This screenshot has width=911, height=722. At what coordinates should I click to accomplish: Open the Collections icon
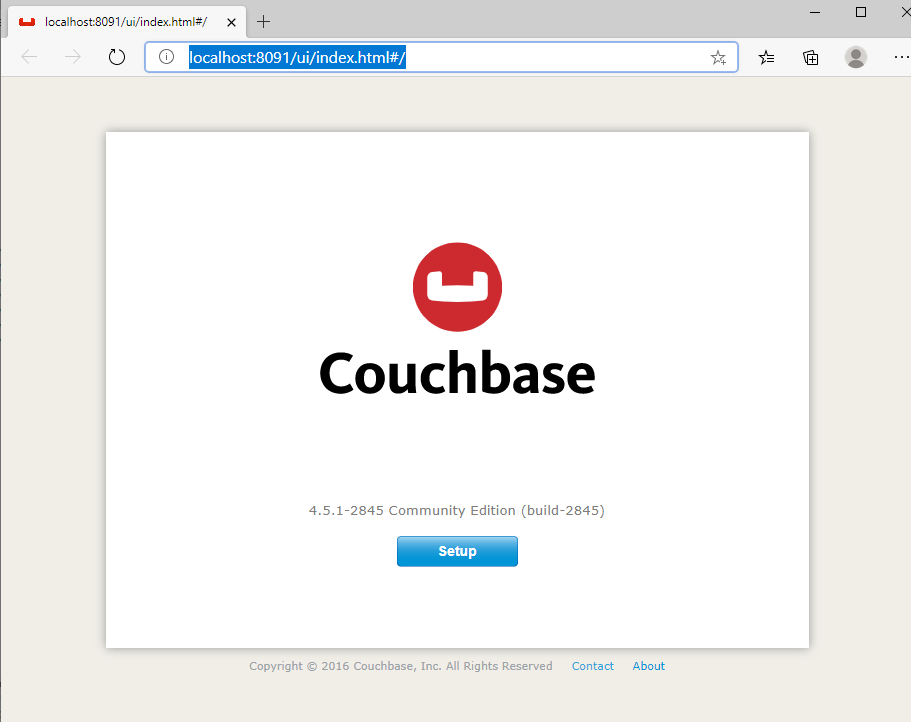point(810,57)
